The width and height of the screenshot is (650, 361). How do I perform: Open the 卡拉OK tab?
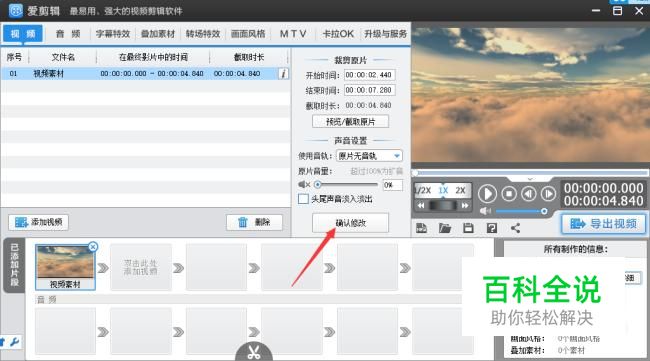(338, 34)
